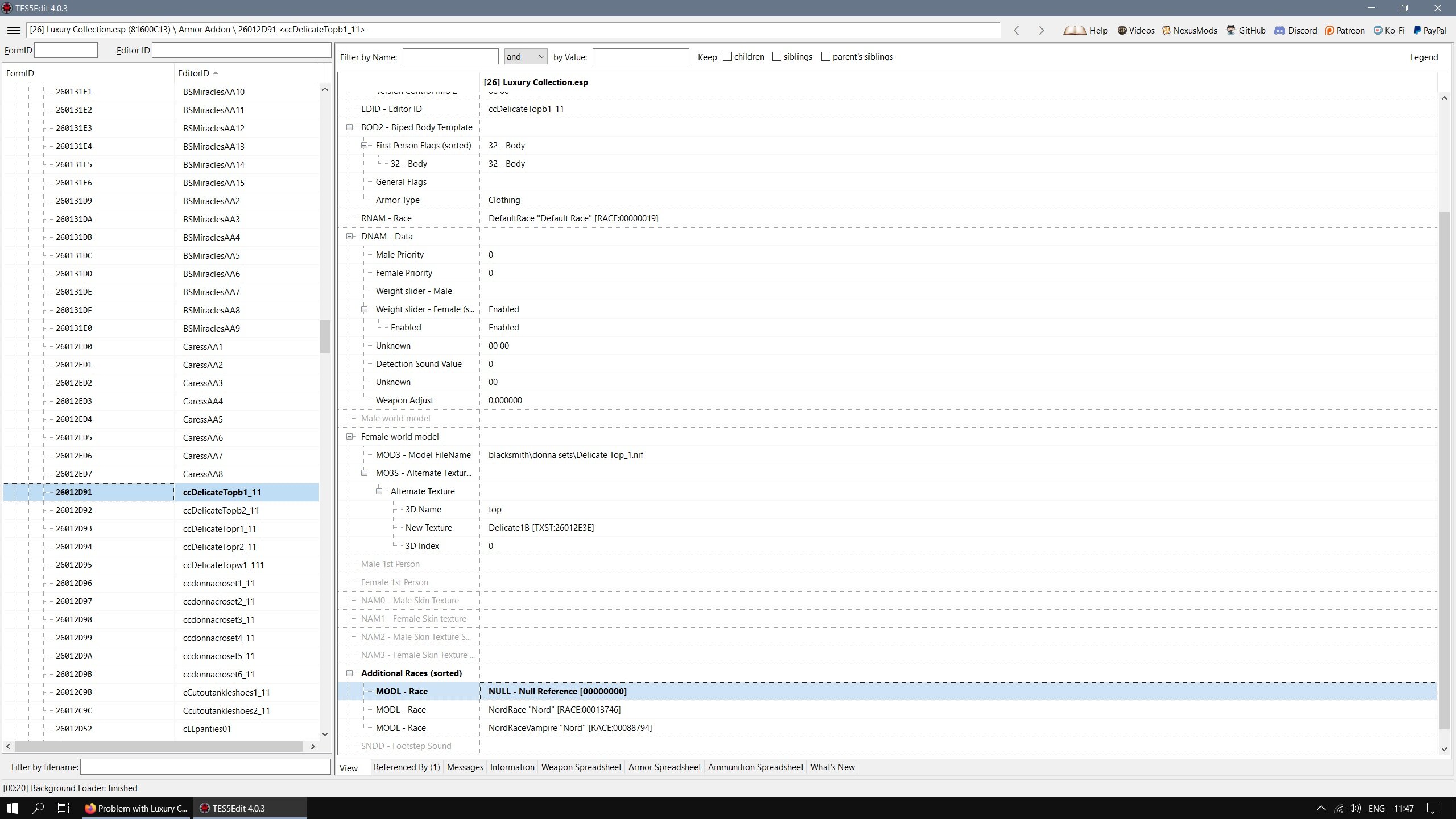
Task: Open the network status tray icon
Action: click(1339, 808)
